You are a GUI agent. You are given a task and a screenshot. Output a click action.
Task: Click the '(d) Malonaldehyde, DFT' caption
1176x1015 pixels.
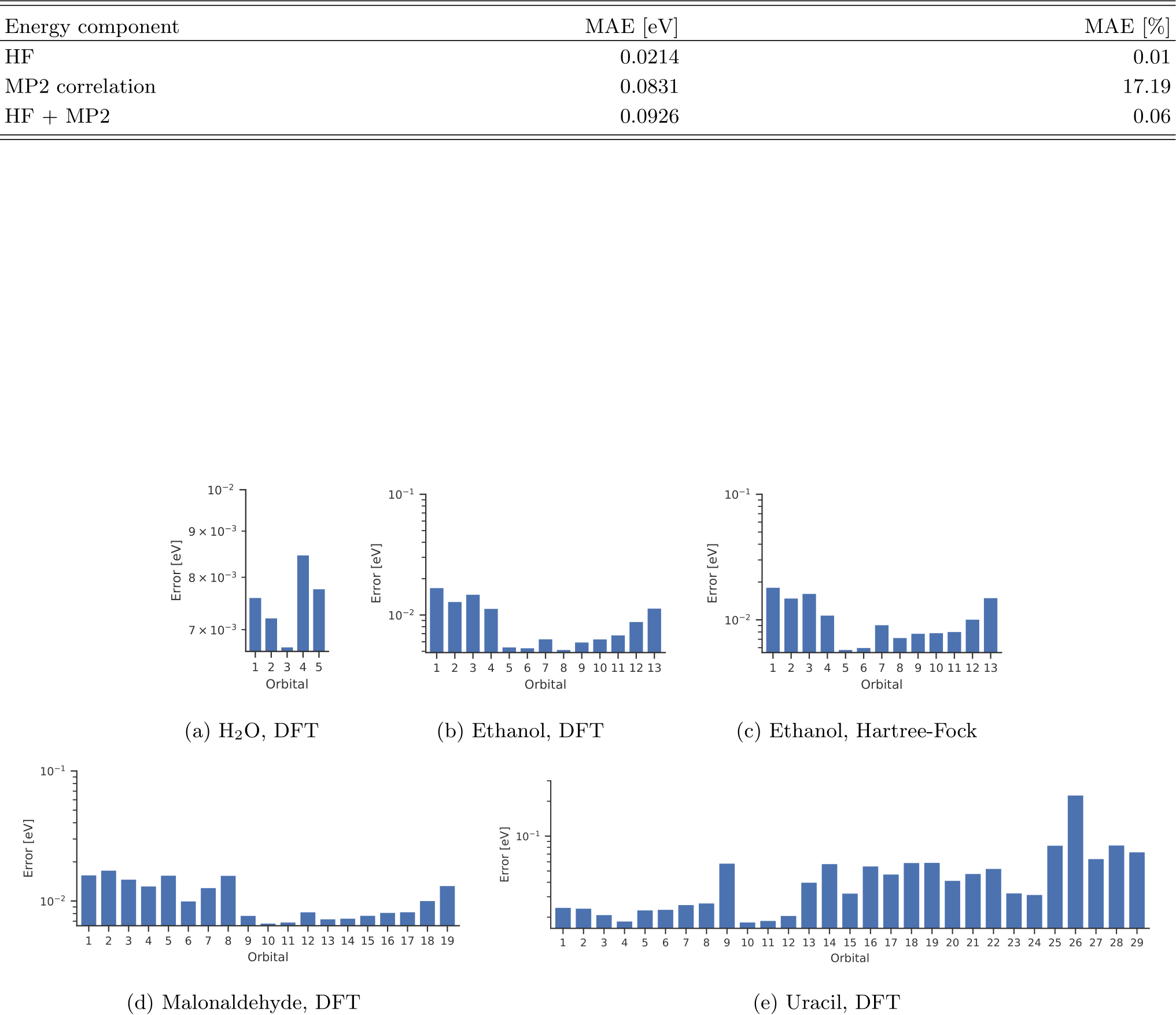tap(244, 1002)
